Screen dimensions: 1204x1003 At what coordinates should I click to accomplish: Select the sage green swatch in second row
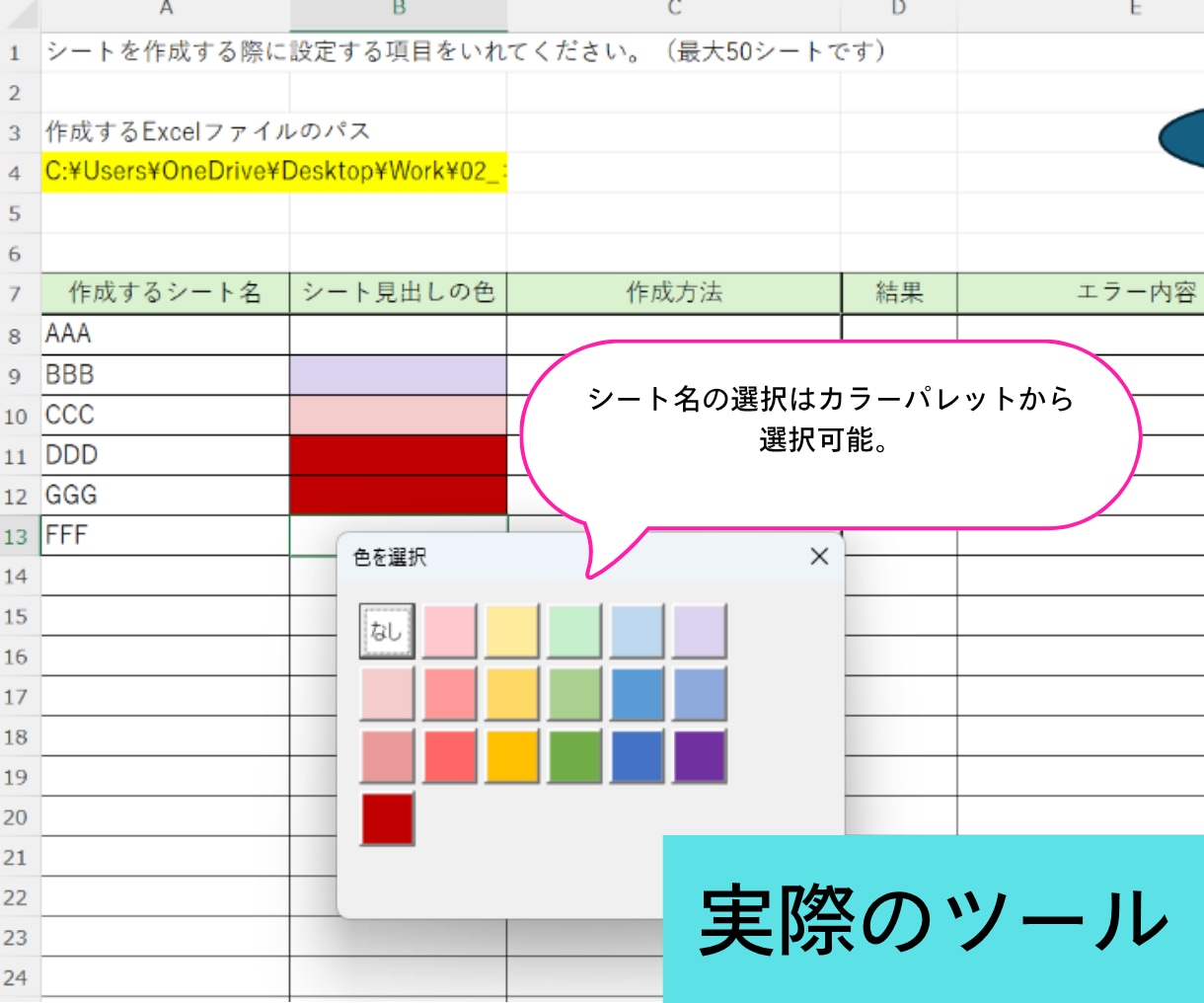[x=574, y=694]
